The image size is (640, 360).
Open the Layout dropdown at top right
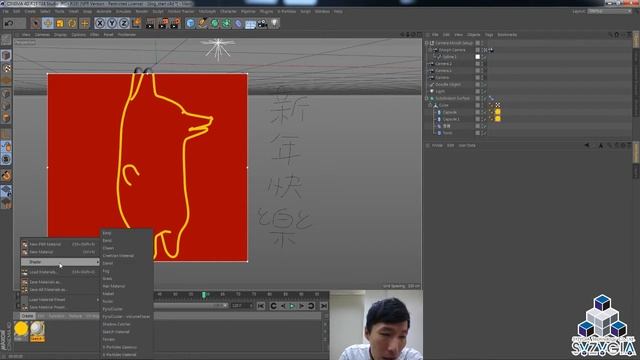(x=610, y=11)
